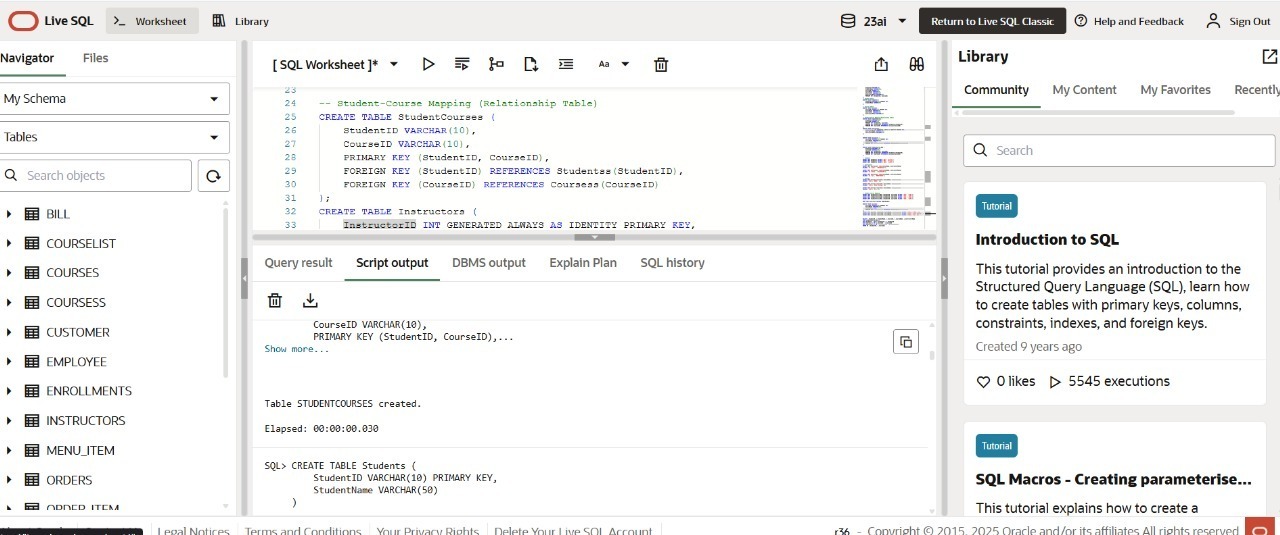
Task: Click Return to Live SQL Classic button
Action: 992,21
